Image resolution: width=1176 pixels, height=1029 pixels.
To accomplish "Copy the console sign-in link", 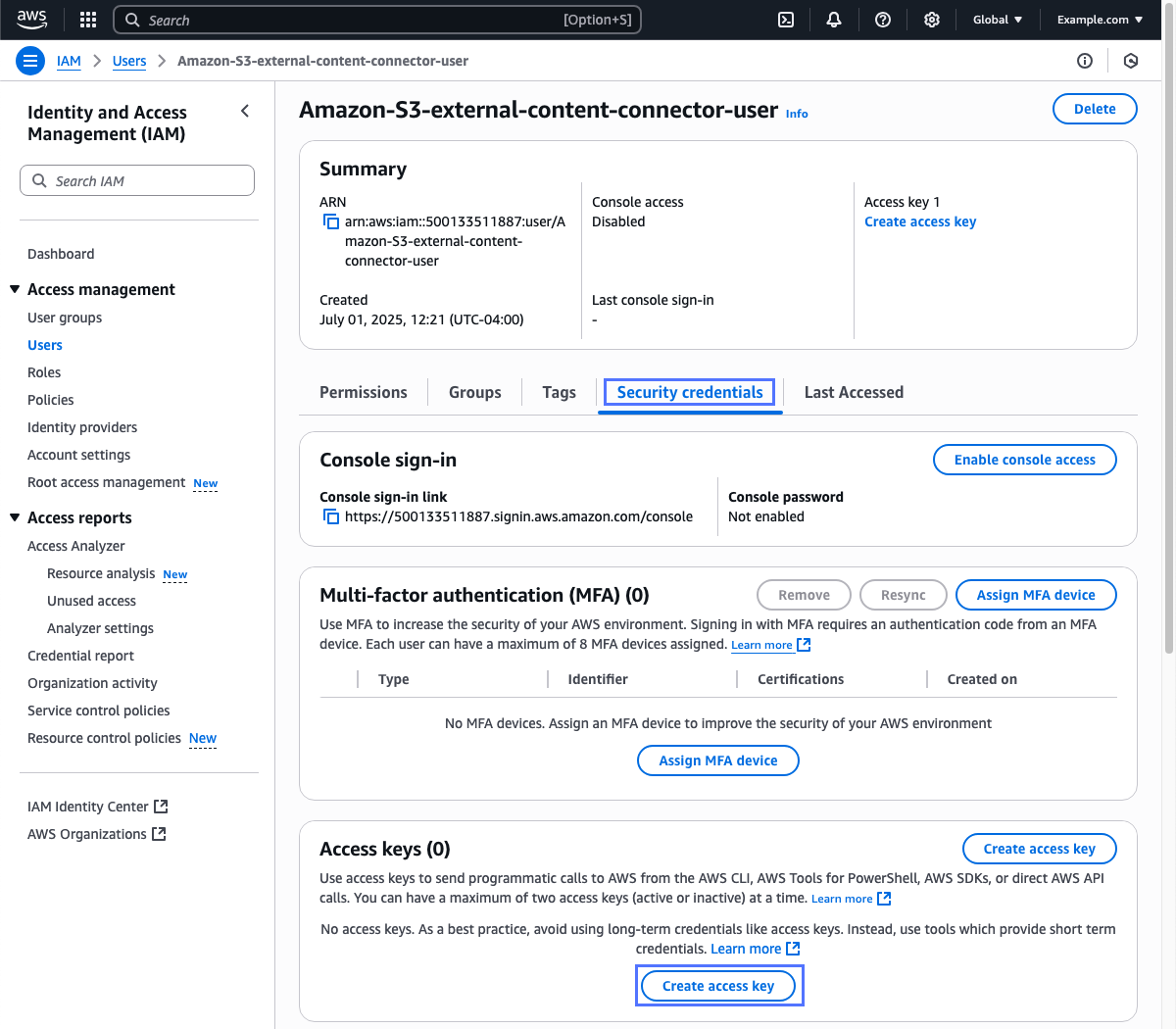I will point(331,516).
